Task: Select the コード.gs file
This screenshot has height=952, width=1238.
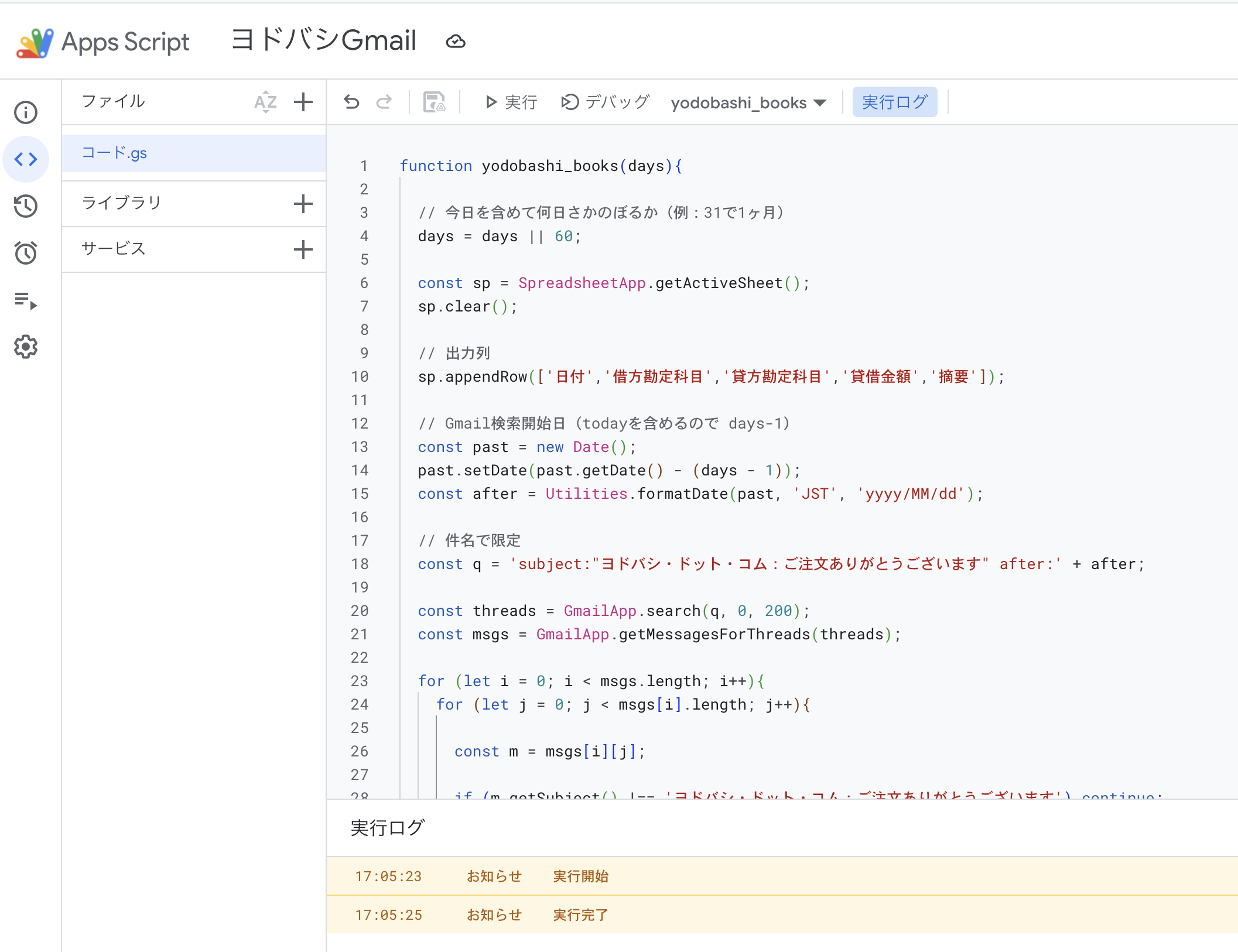Action: point(194,153)
